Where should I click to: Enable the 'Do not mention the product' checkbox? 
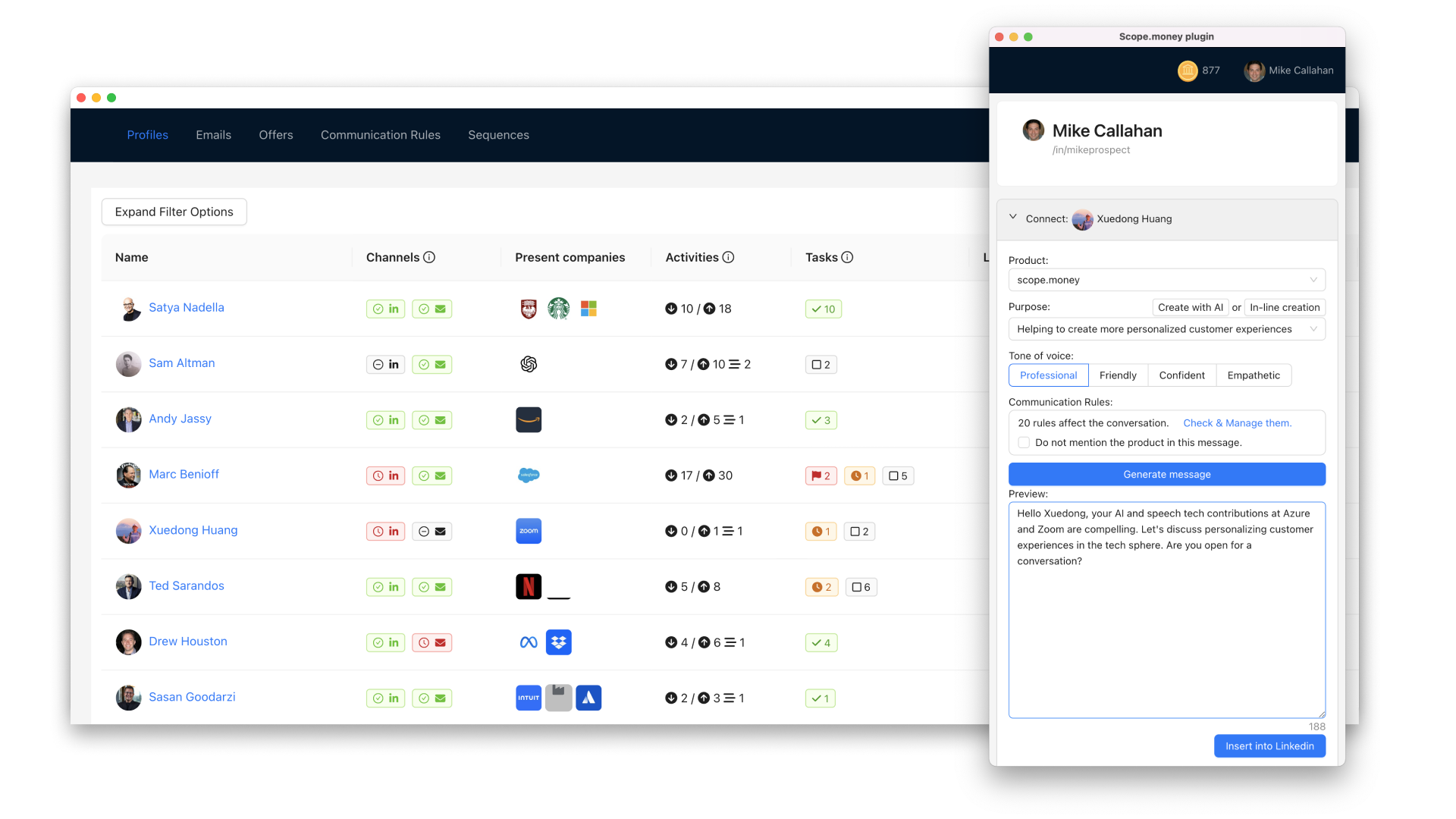click(x=1024, y=443)
